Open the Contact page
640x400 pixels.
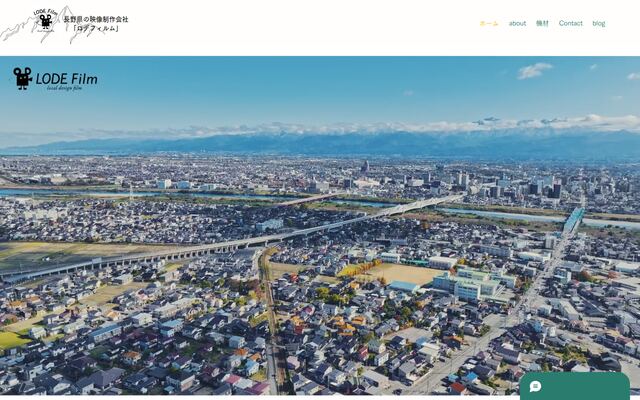[x=571, y=23]
